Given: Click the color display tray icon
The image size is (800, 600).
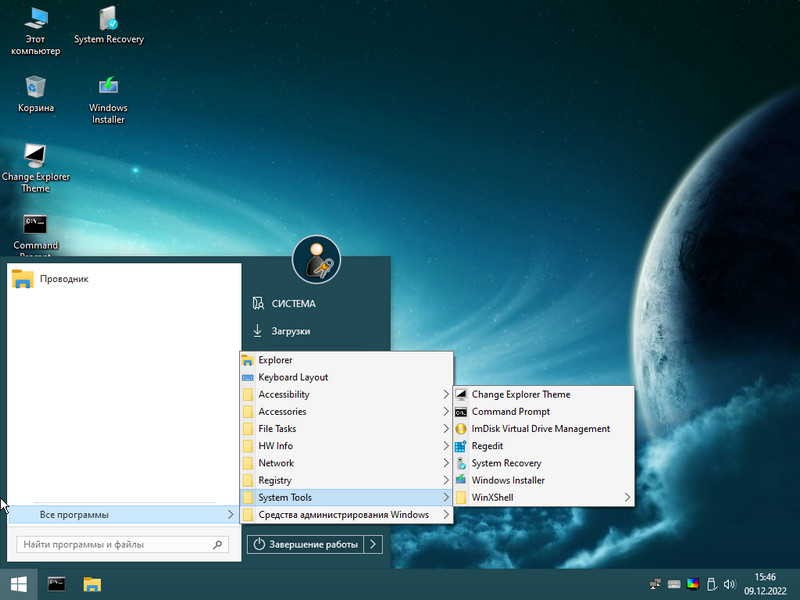Looking at the screenshot, I should pyautogui.click(x=693, y=584).
